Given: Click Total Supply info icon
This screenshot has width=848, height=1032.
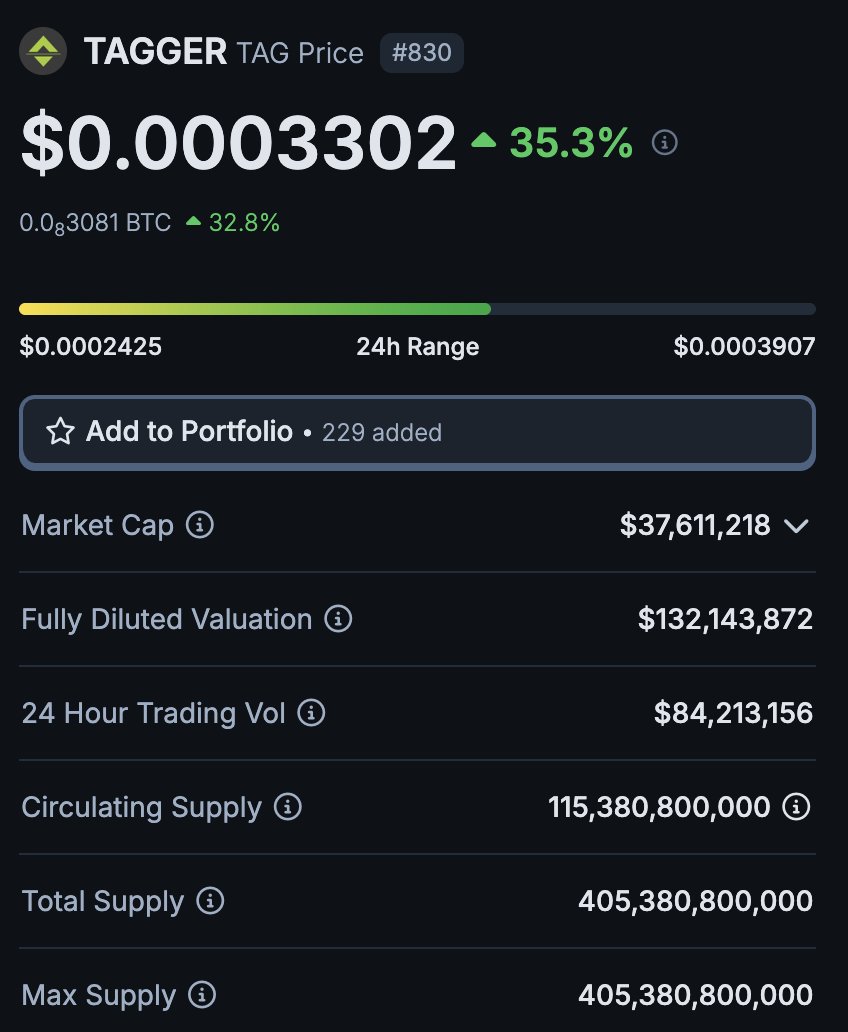Looking at the screenshot, I should [210, 900].
